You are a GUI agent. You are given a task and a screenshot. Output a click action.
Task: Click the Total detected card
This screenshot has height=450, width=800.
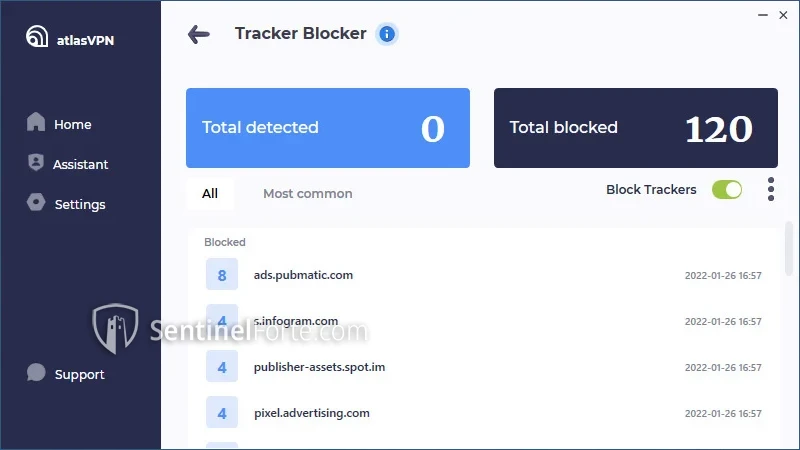pyautogui.click(x=328, y=128)
